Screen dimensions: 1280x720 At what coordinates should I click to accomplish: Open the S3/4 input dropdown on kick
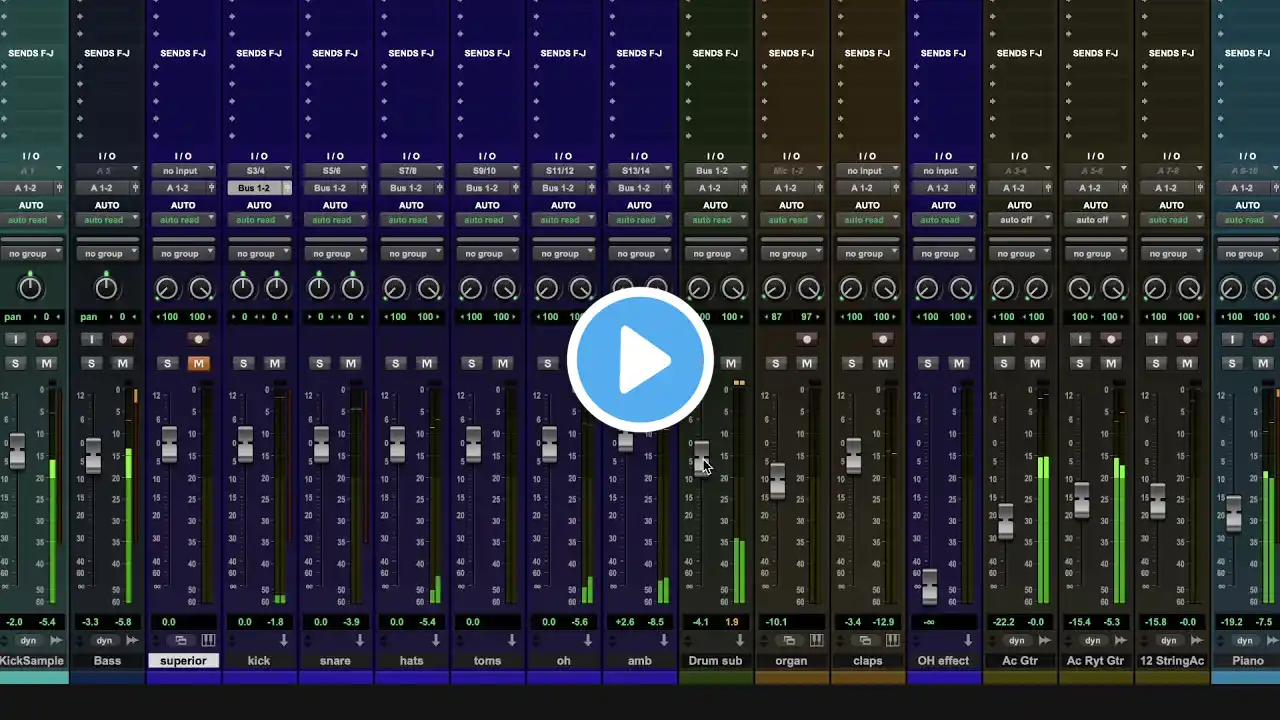coord(259,171)
